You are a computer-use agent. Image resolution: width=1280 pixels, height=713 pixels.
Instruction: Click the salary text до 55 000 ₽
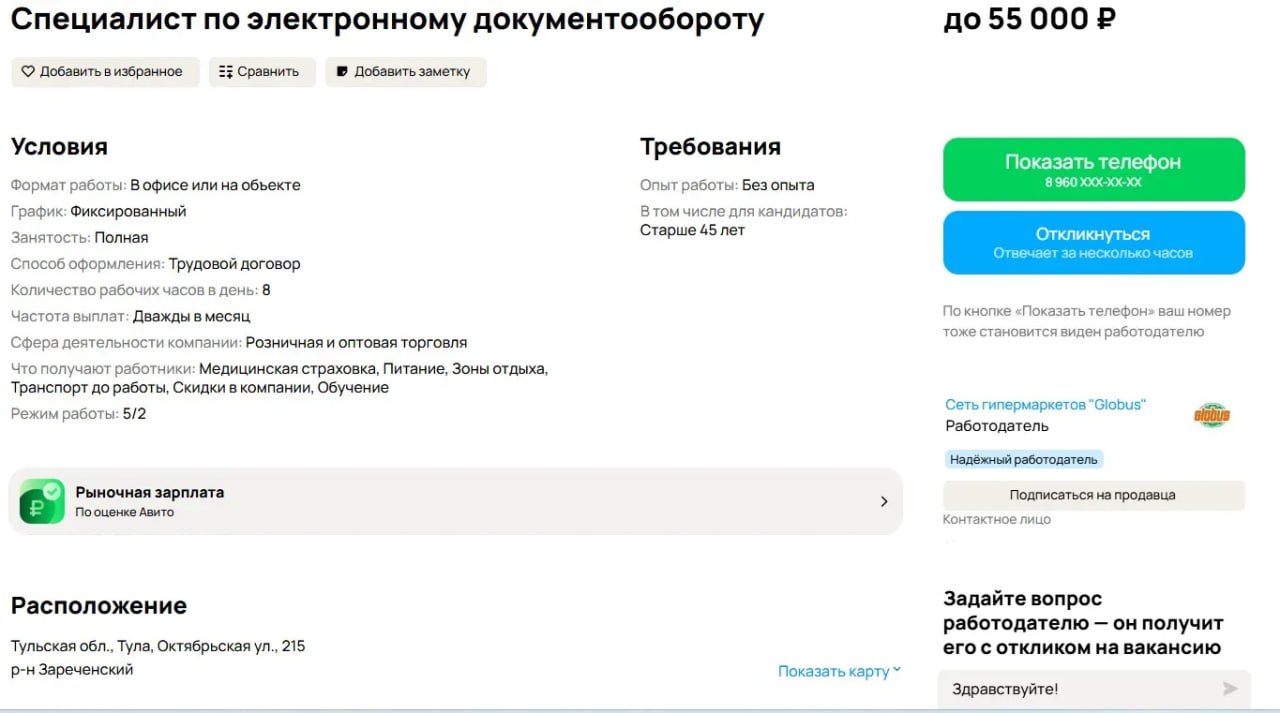pos(1029,19)
